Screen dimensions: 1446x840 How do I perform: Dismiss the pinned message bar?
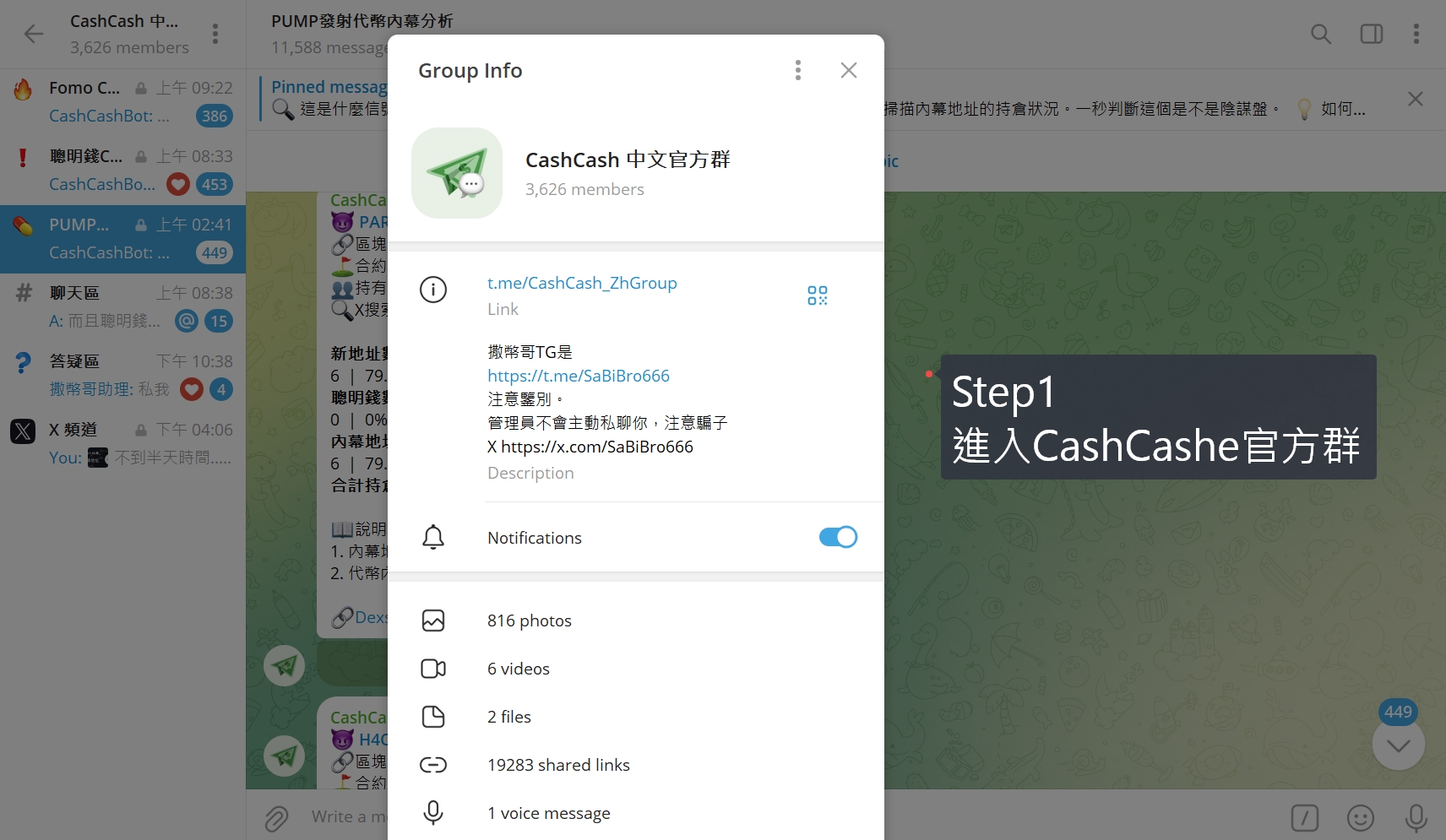(1416, 99)
